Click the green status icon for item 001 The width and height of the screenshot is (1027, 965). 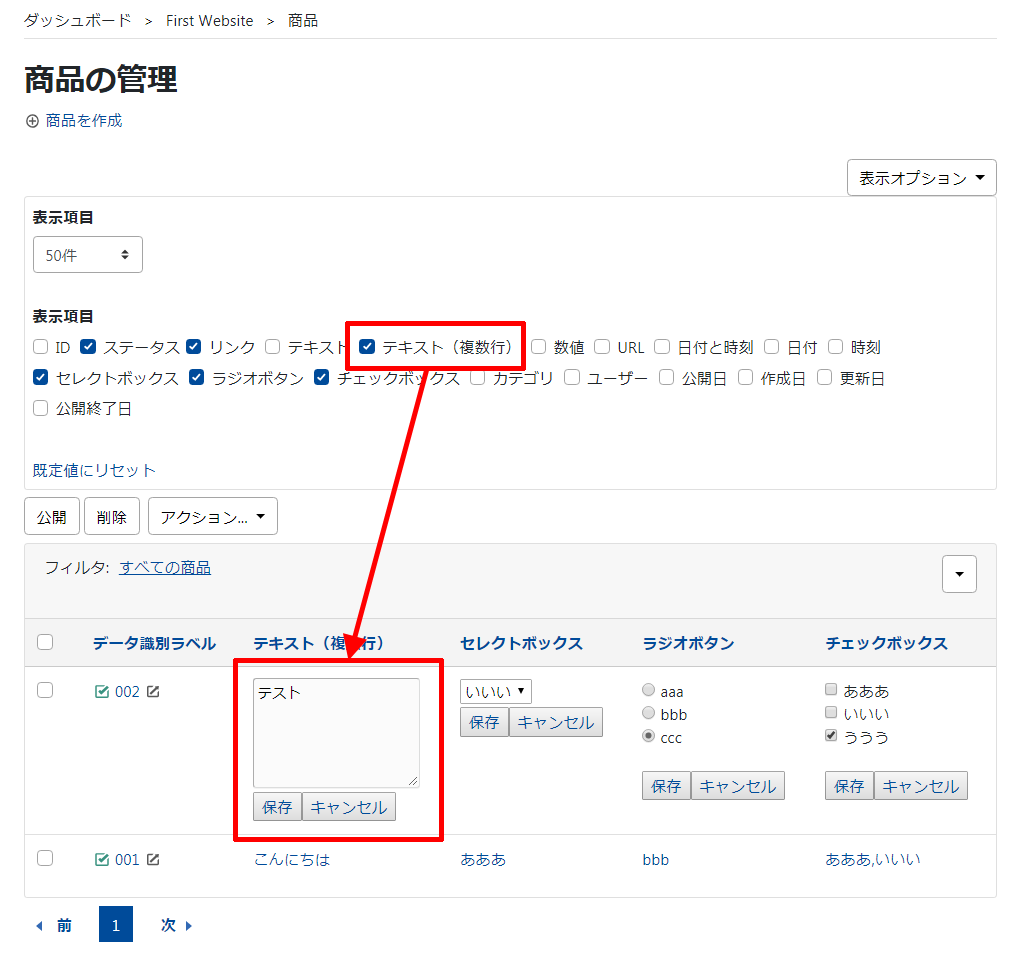101,859
